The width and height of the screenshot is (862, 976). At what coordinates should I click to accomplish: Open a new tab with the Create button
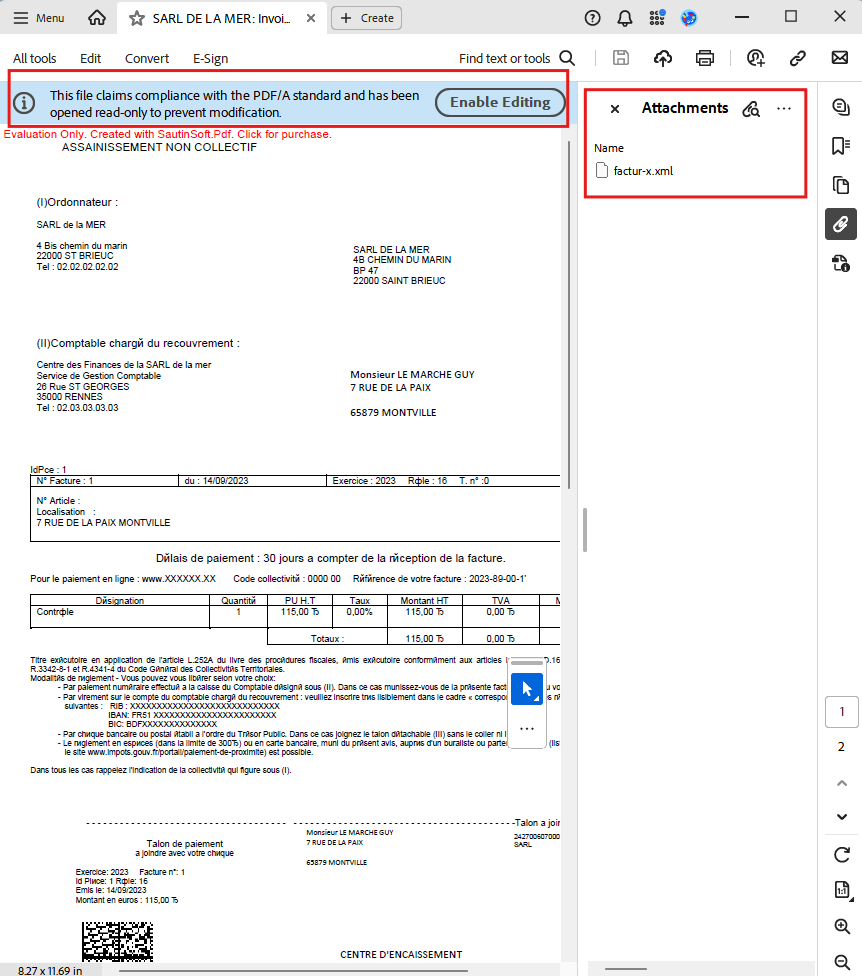pyautogui.click(x=365, y=17)
